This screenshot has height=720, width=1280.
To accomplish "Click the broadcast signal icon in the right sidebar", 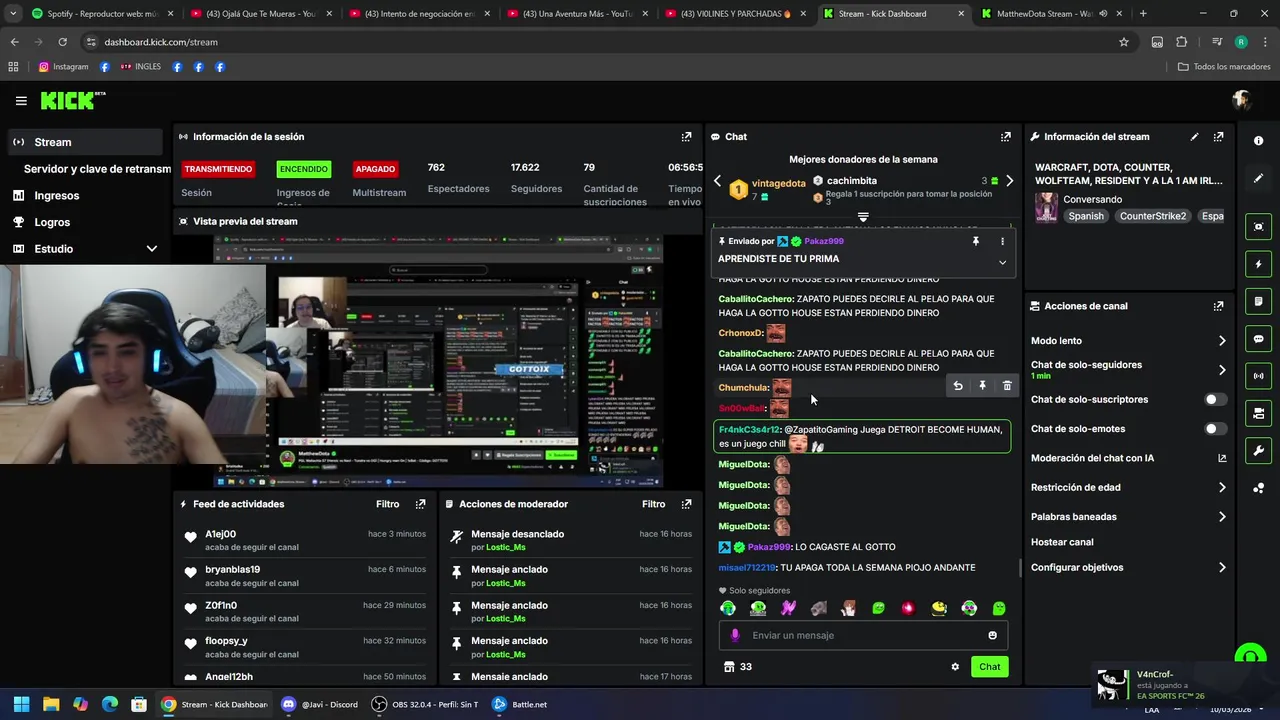I will [1258, 376].
